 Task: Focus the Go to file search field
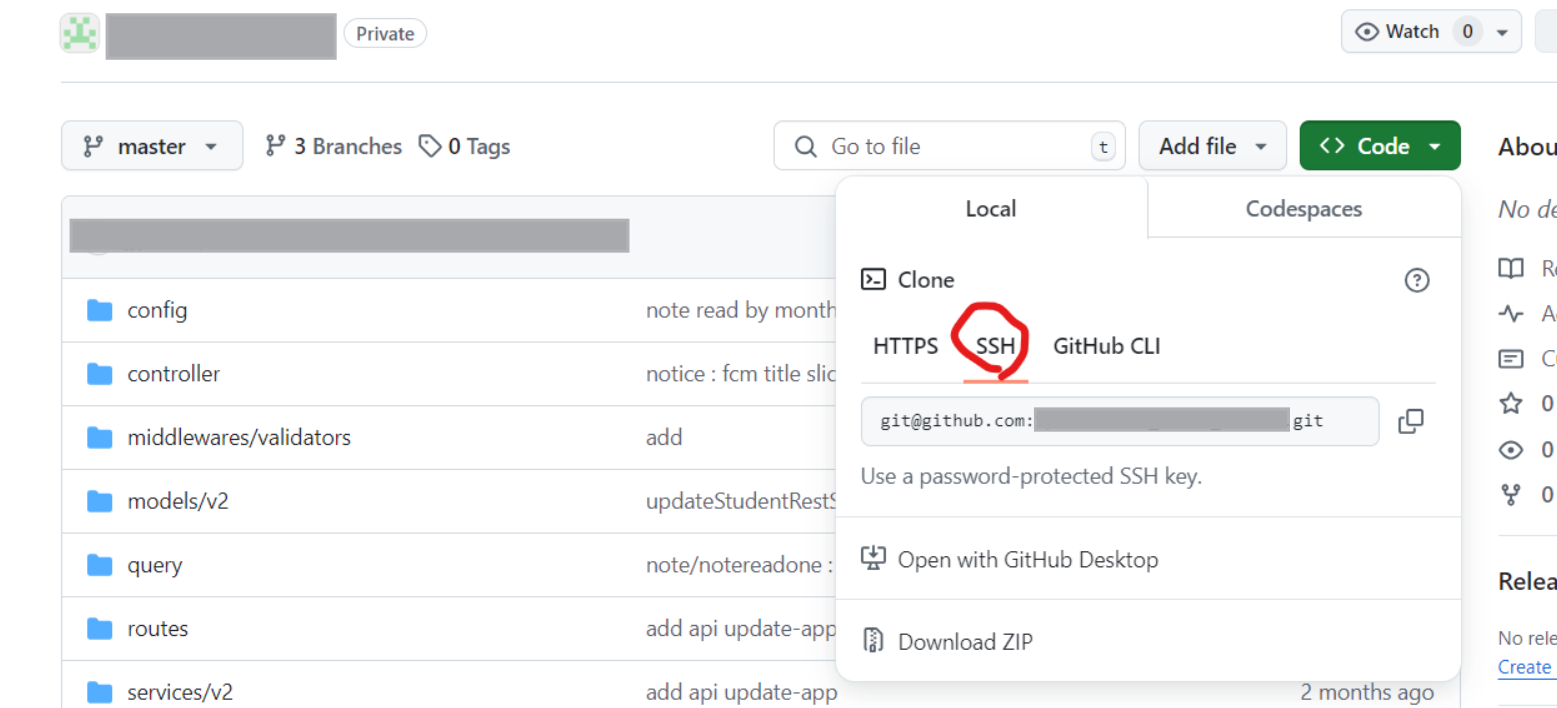tap(949, 146)
